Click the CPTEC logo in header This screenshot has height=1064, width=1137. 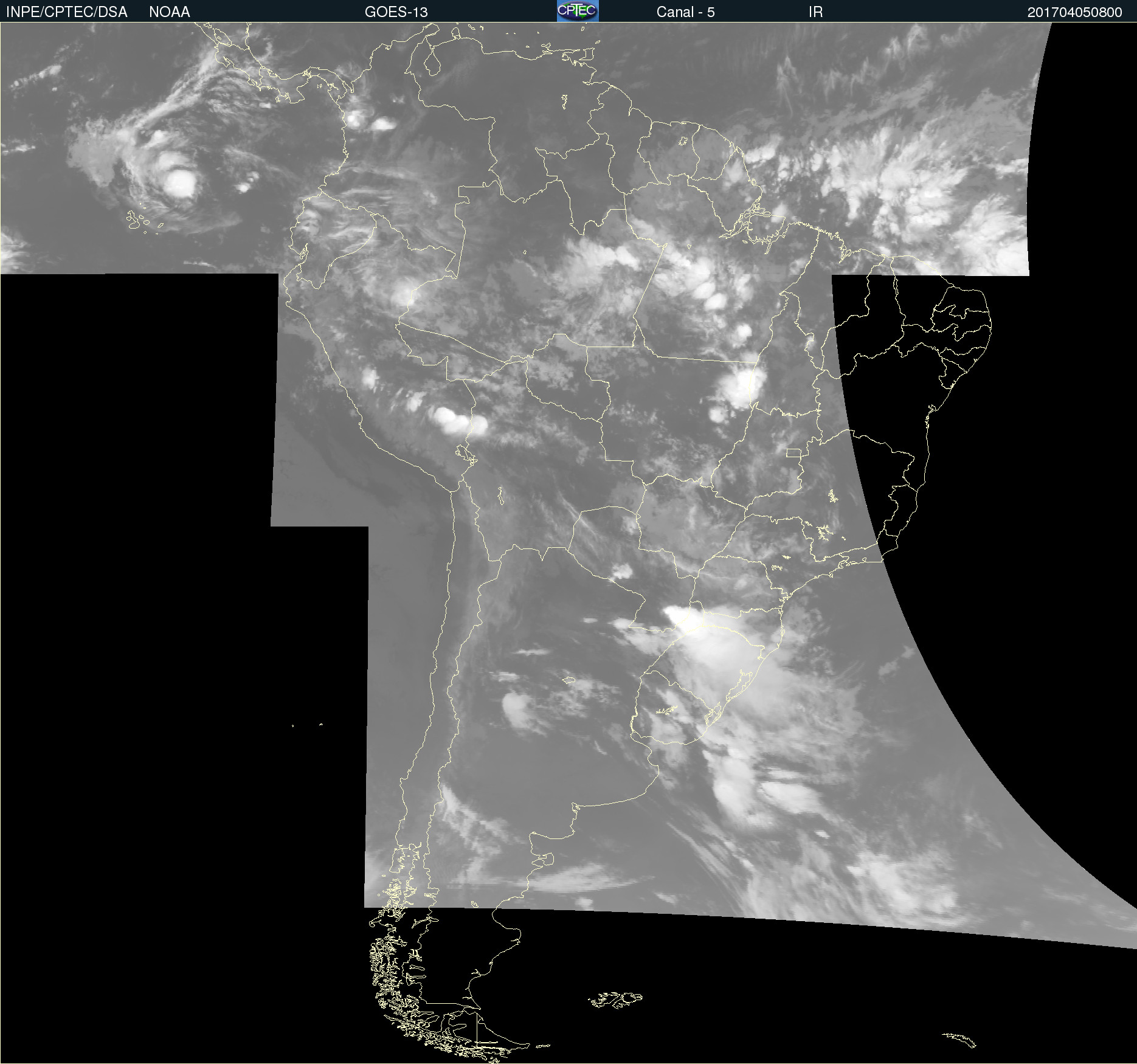[x=578, y=11]
